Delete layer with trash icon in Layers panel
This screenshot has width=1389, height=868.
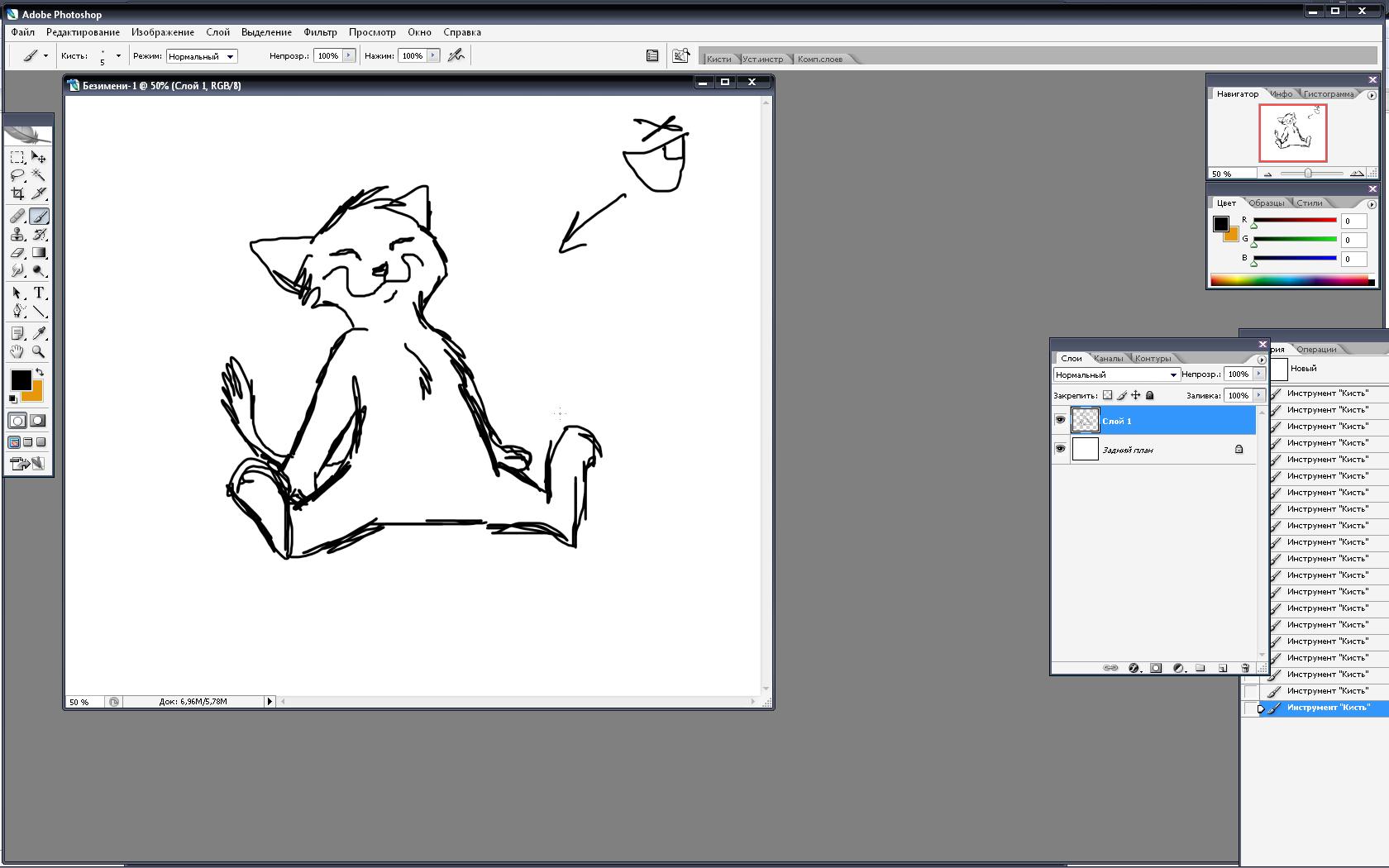click(x=1245, y=668)
